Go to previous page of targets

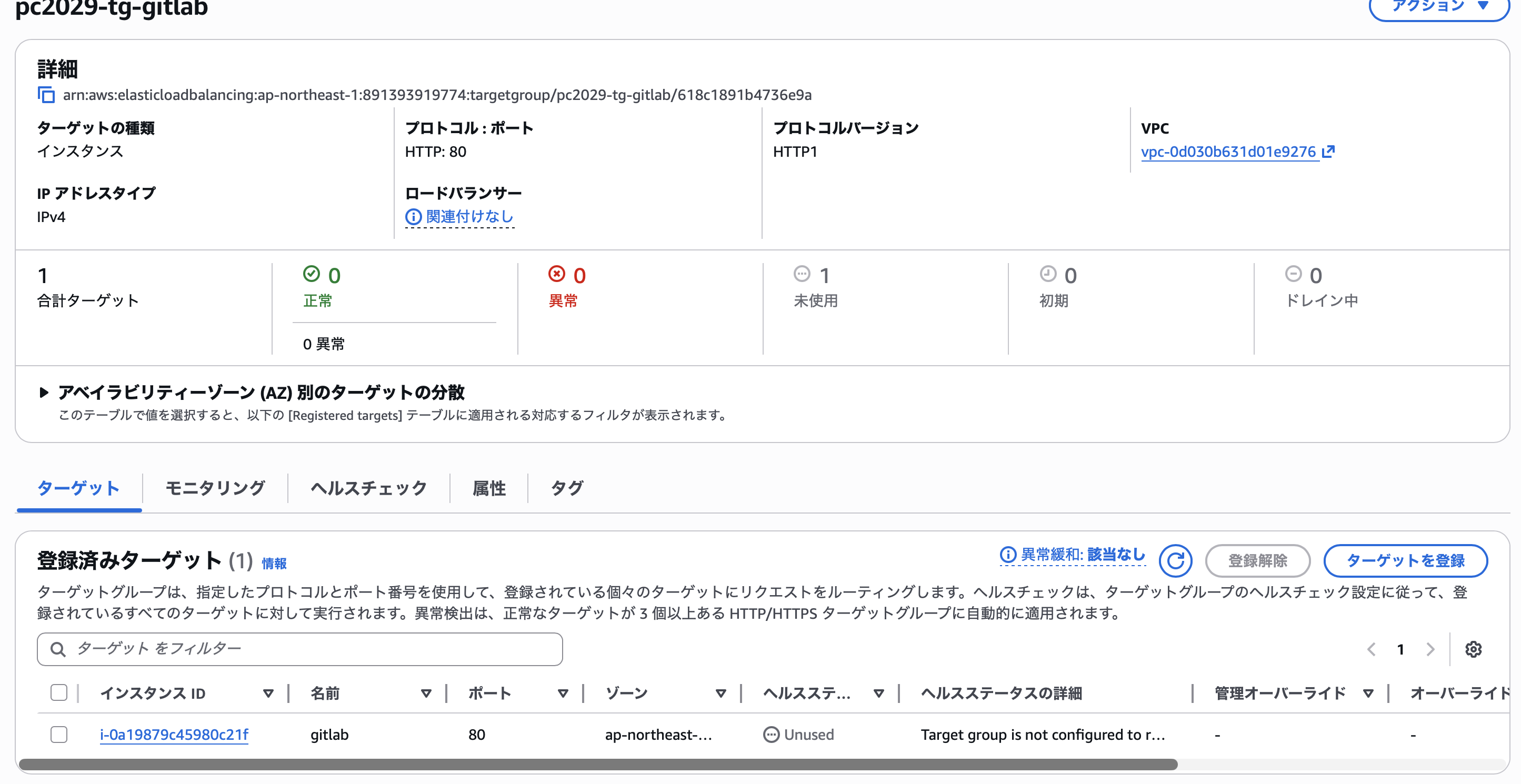1371,649
